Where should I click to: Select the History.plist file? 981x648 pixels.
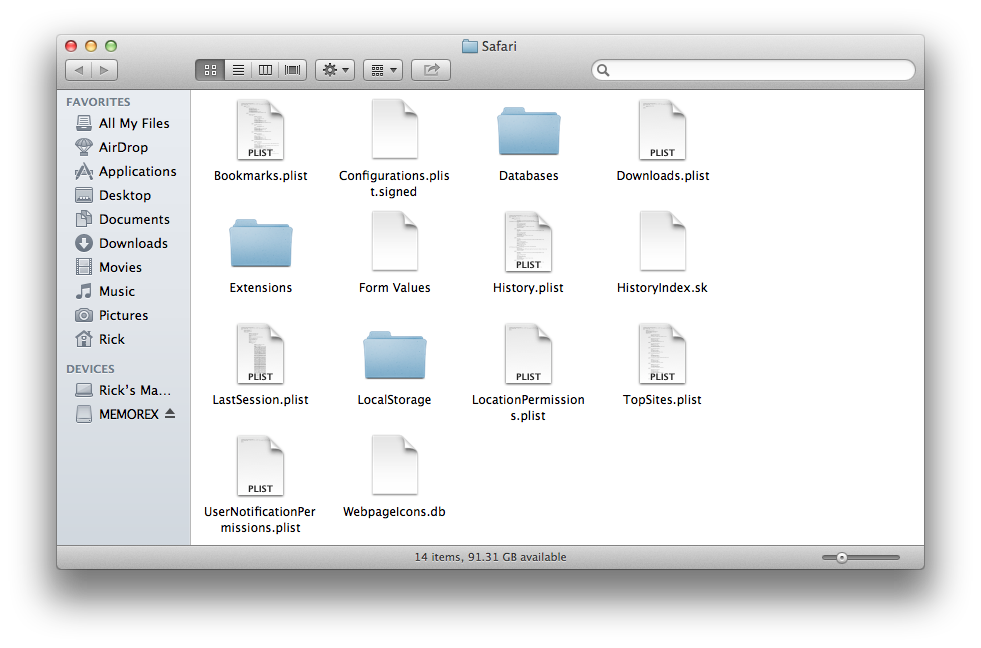point(529,253)
